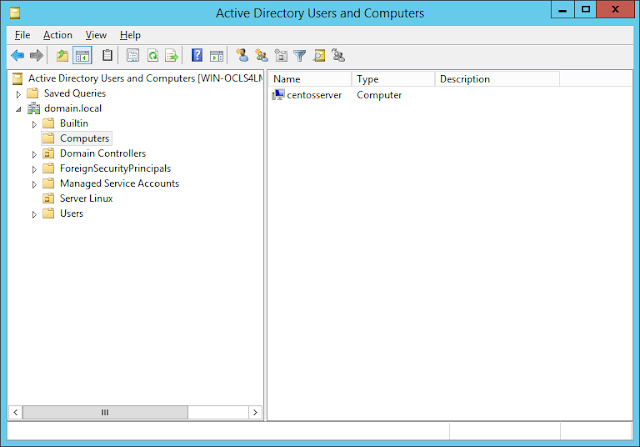Screen dimensions: 640x447
Task: Select the centosserver name text
Action: coord(314,95)
